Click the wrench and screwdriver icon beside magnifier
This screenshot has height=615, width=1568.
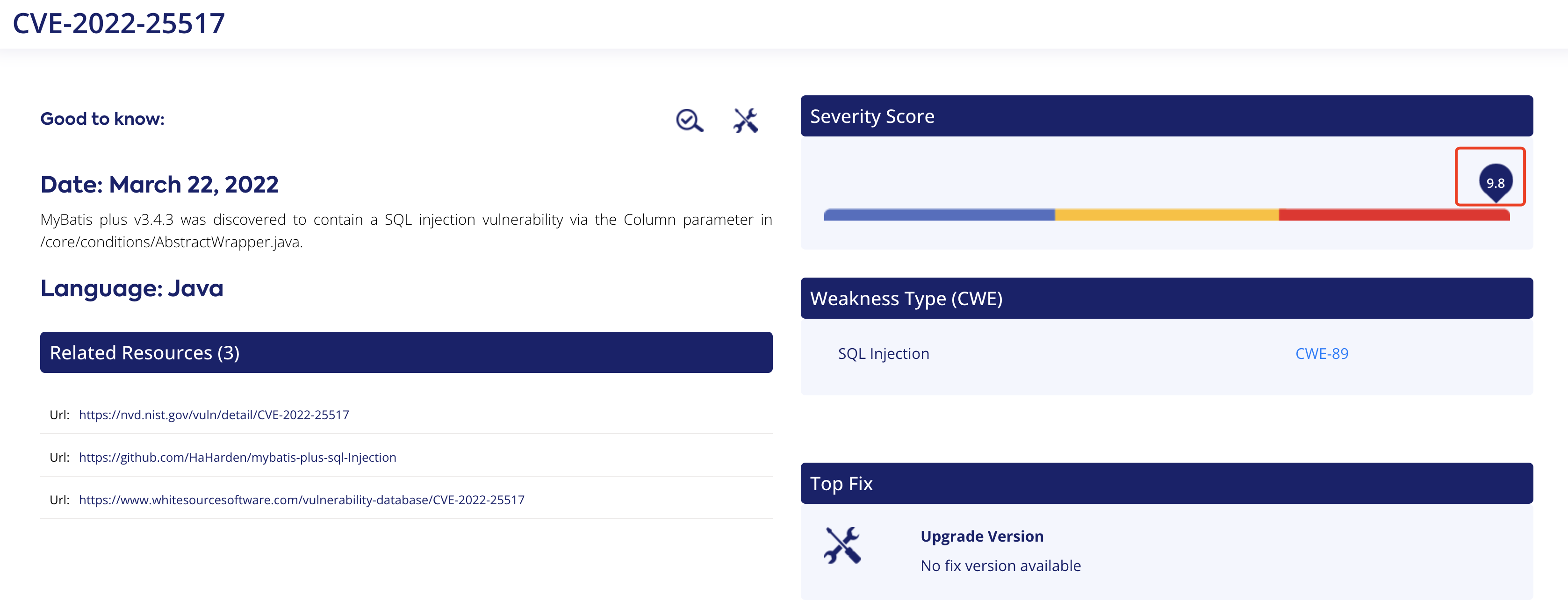745,121
